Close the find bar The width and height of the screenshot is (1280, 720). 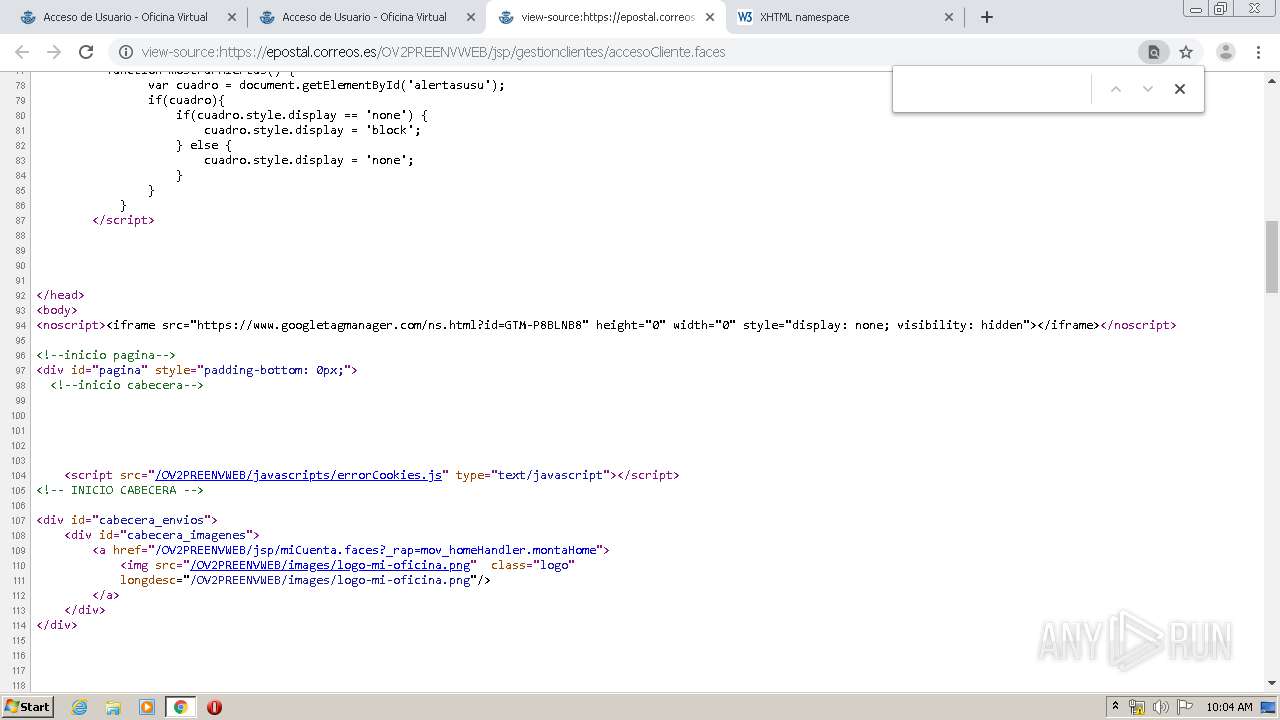[x=1180, y=89]
